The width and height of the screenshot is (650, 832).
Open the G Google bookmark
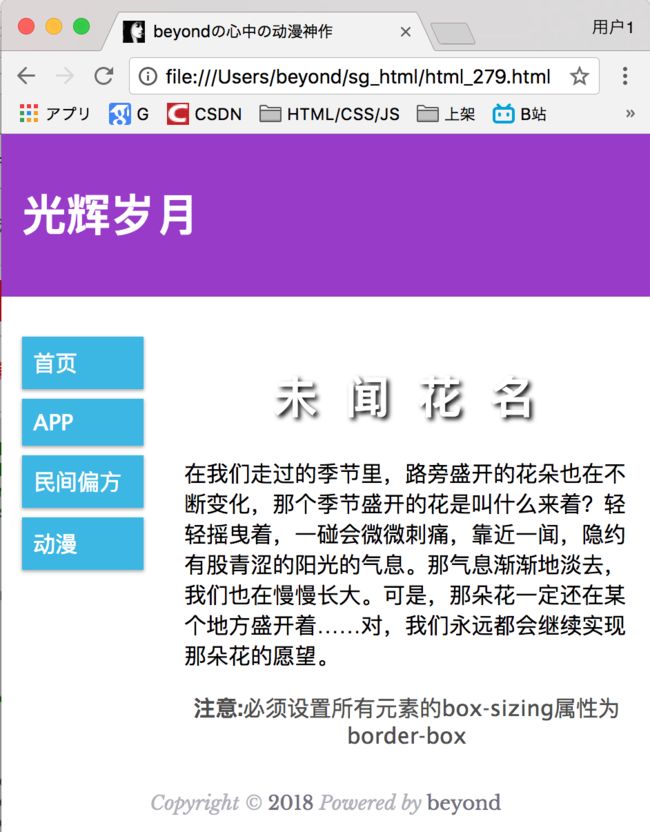[x=128, y=114]
